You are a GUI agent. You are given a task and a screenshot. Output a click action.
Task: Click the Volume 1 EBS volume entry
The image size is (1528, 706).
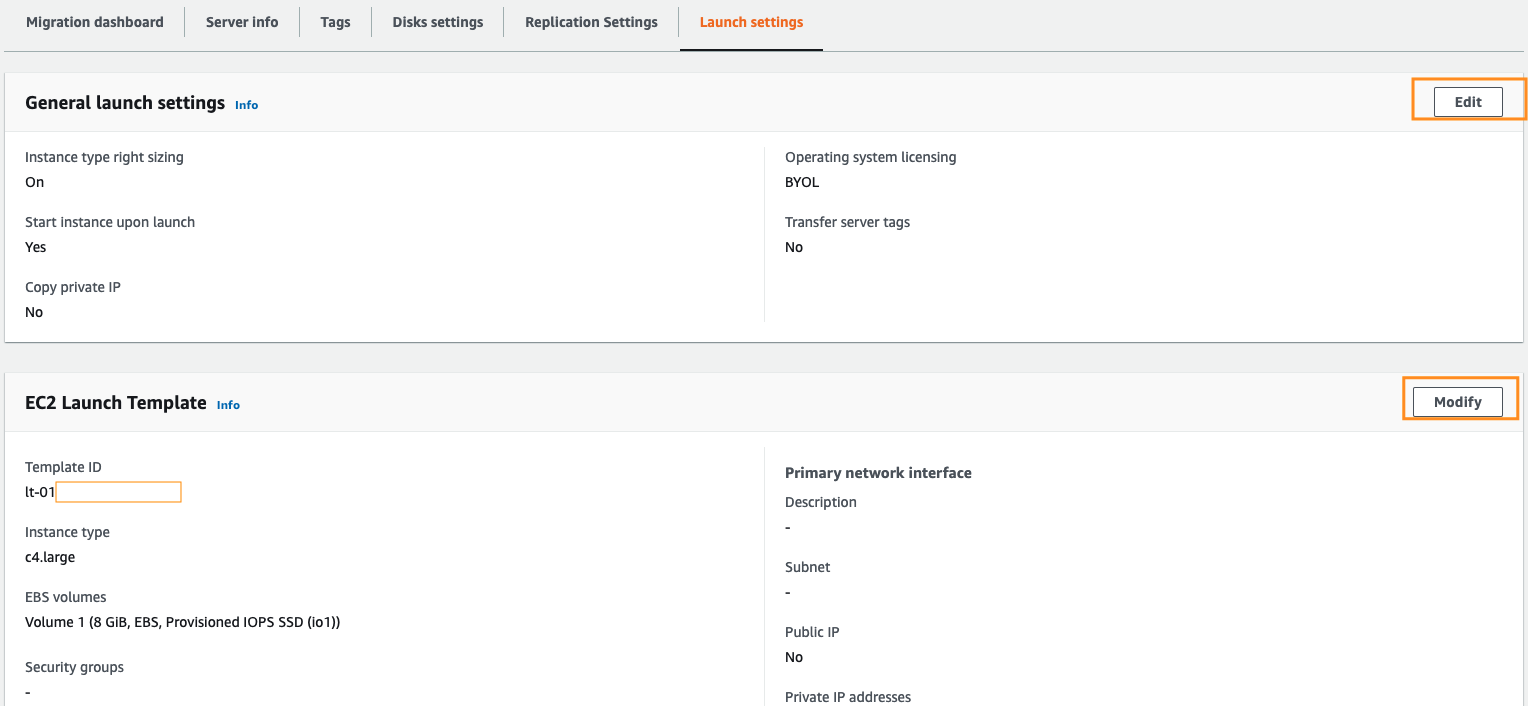pyautogui.click(x=183, y=622)
